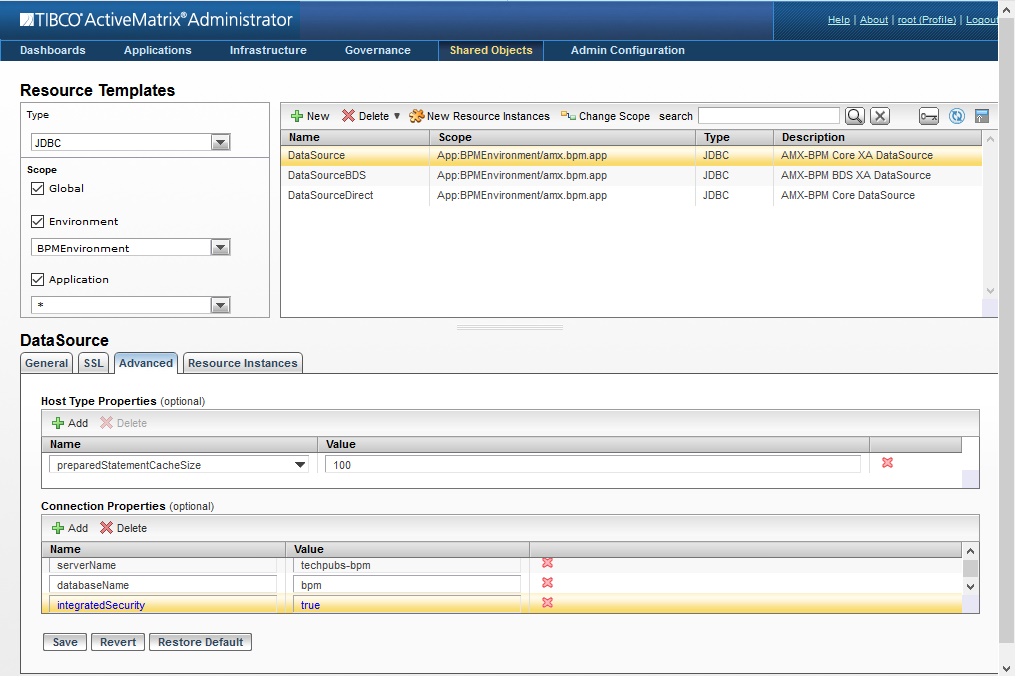The width and height of the screenshot is (1020, 691).
Task: Open the Help link
Action: pos(839,20)
